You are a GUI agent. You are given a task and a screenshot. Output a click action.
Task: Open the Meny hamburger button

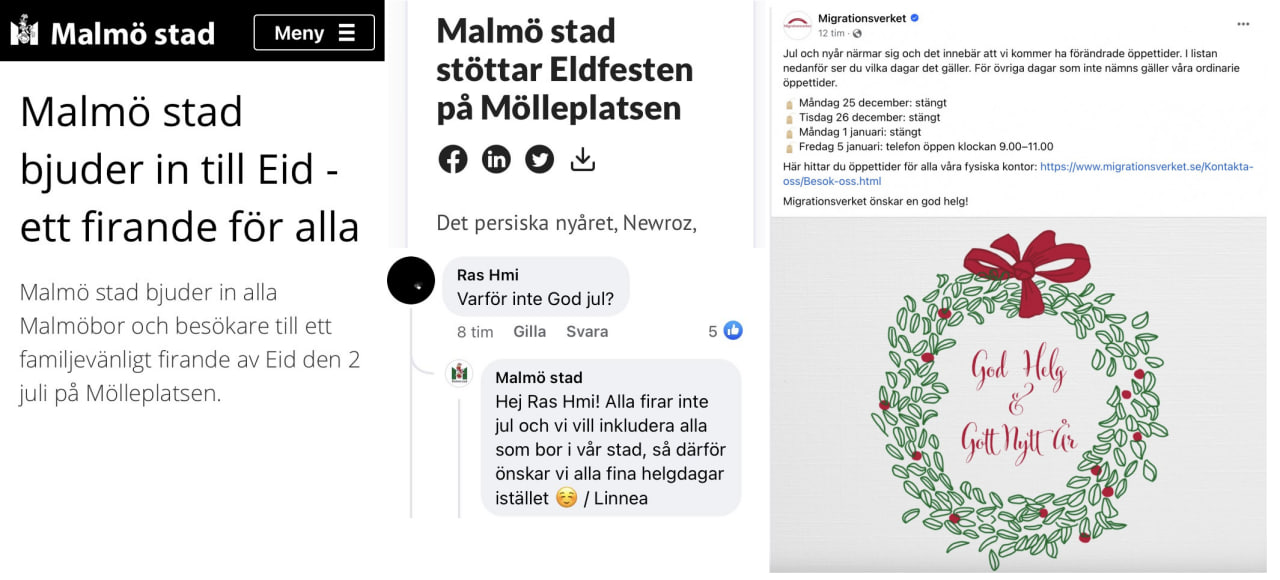pos(314,33)
